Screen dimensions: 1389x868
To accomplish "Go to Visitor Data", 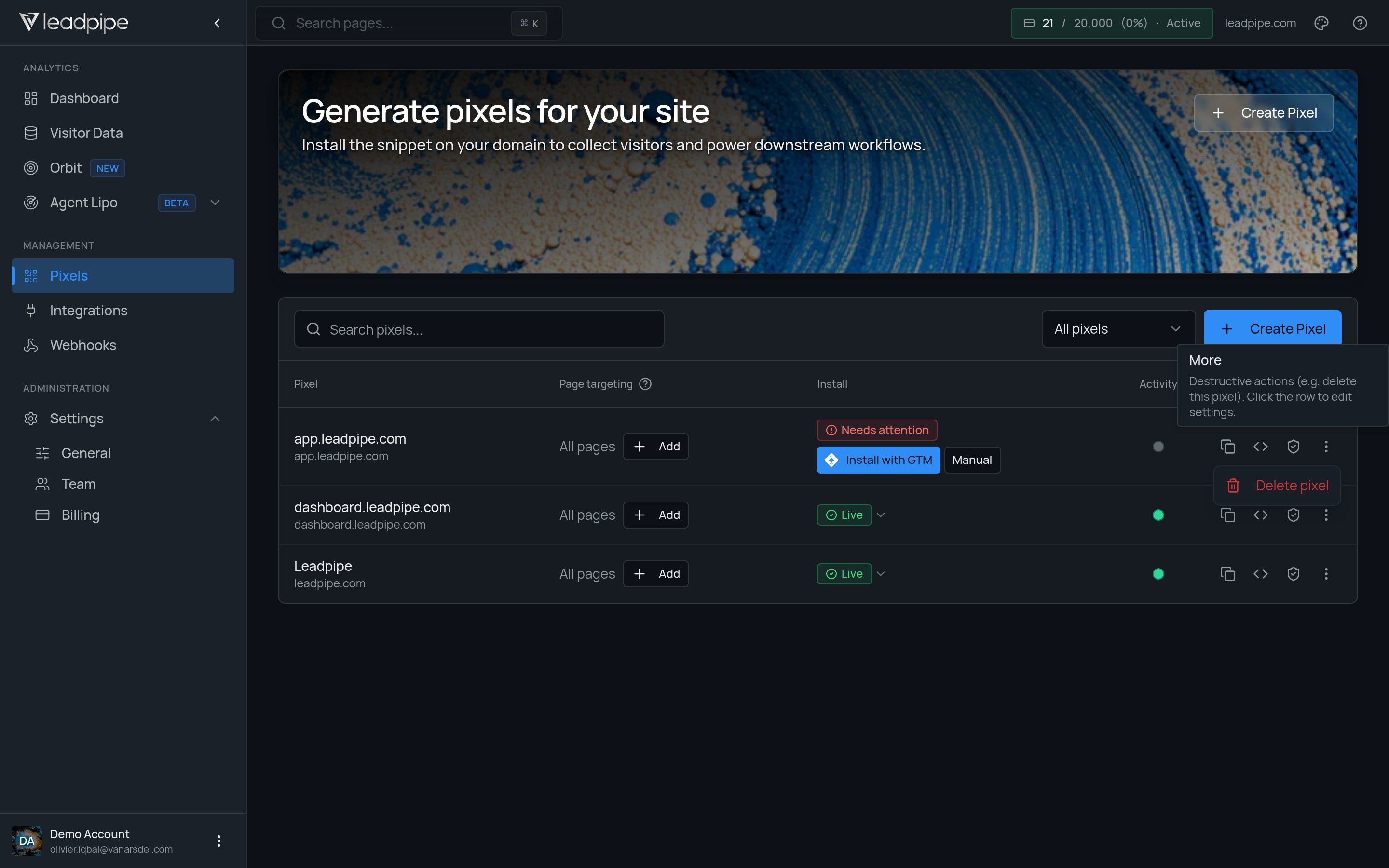I will [x=123, y=133].
